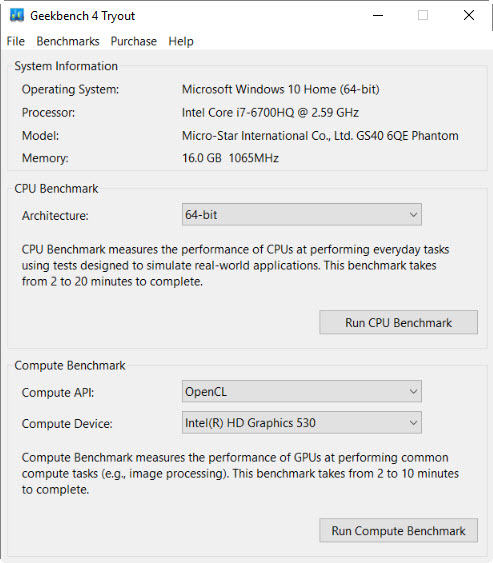Open the Benchmarks menu
The width and height of the screenshot is (493, 563).
point(68,41)
